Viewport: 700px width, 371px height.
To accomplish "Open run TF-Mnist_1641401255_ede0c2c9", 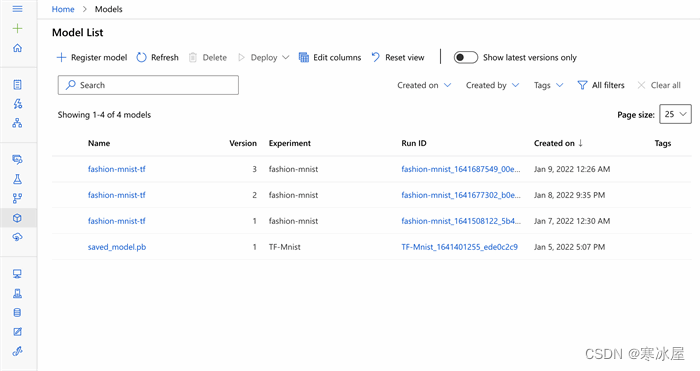I will tap(459, 247).
